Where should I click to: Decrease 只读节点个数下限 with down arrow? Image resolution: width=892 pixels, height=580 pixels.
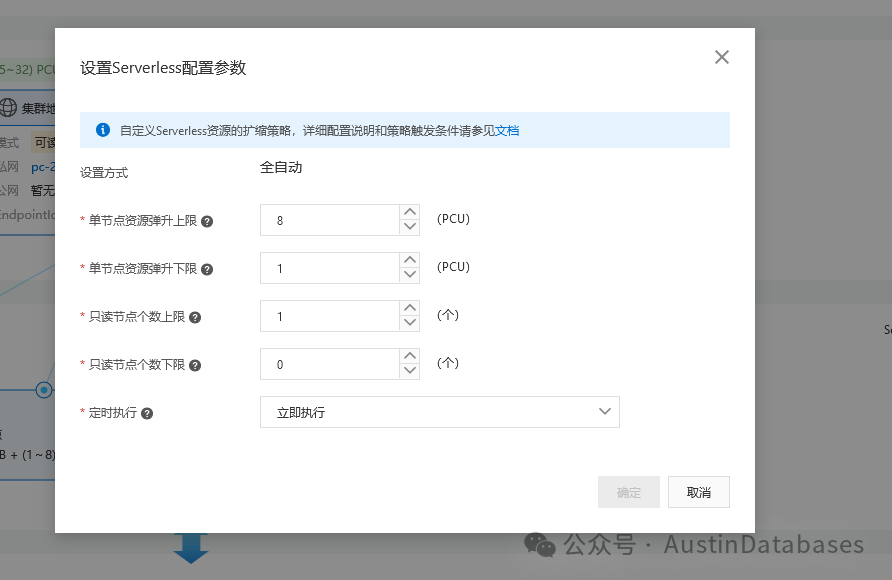coord(410,371)
